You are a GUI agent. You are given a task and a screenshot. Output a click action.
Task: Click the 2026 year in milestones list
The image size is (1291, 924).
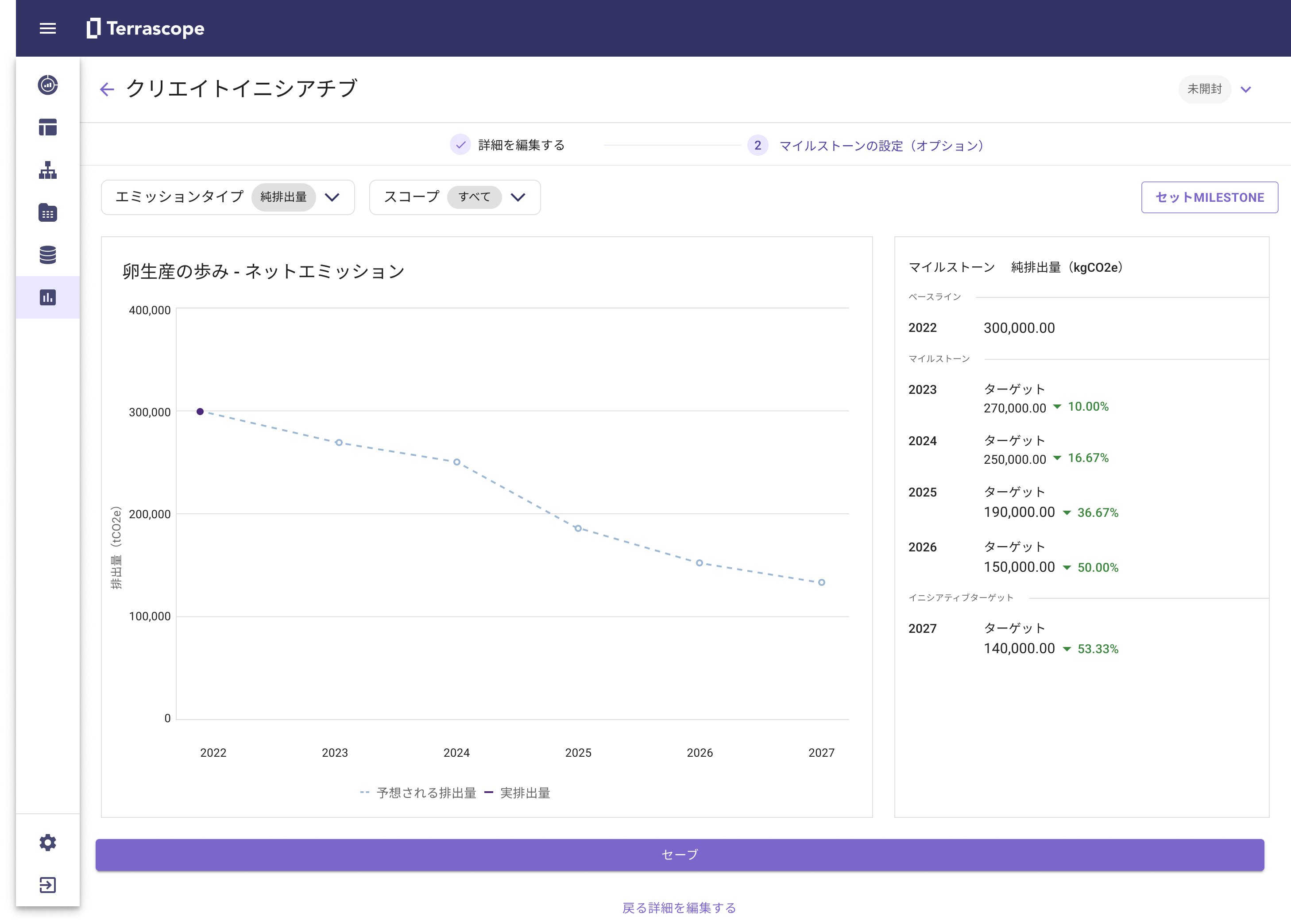point(922,547)
